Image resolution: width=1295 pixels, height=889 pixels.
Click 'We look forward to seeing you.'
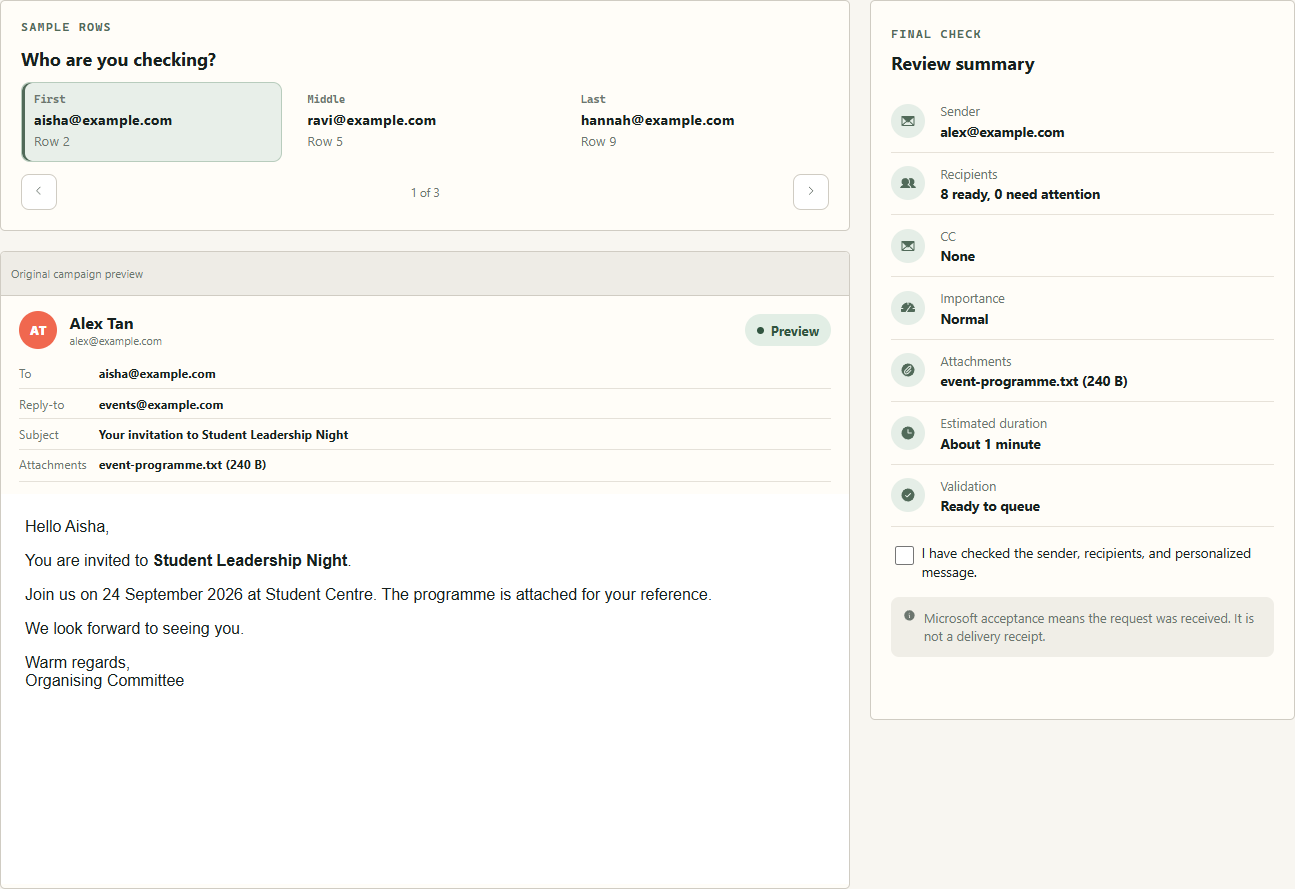(134, 629)
